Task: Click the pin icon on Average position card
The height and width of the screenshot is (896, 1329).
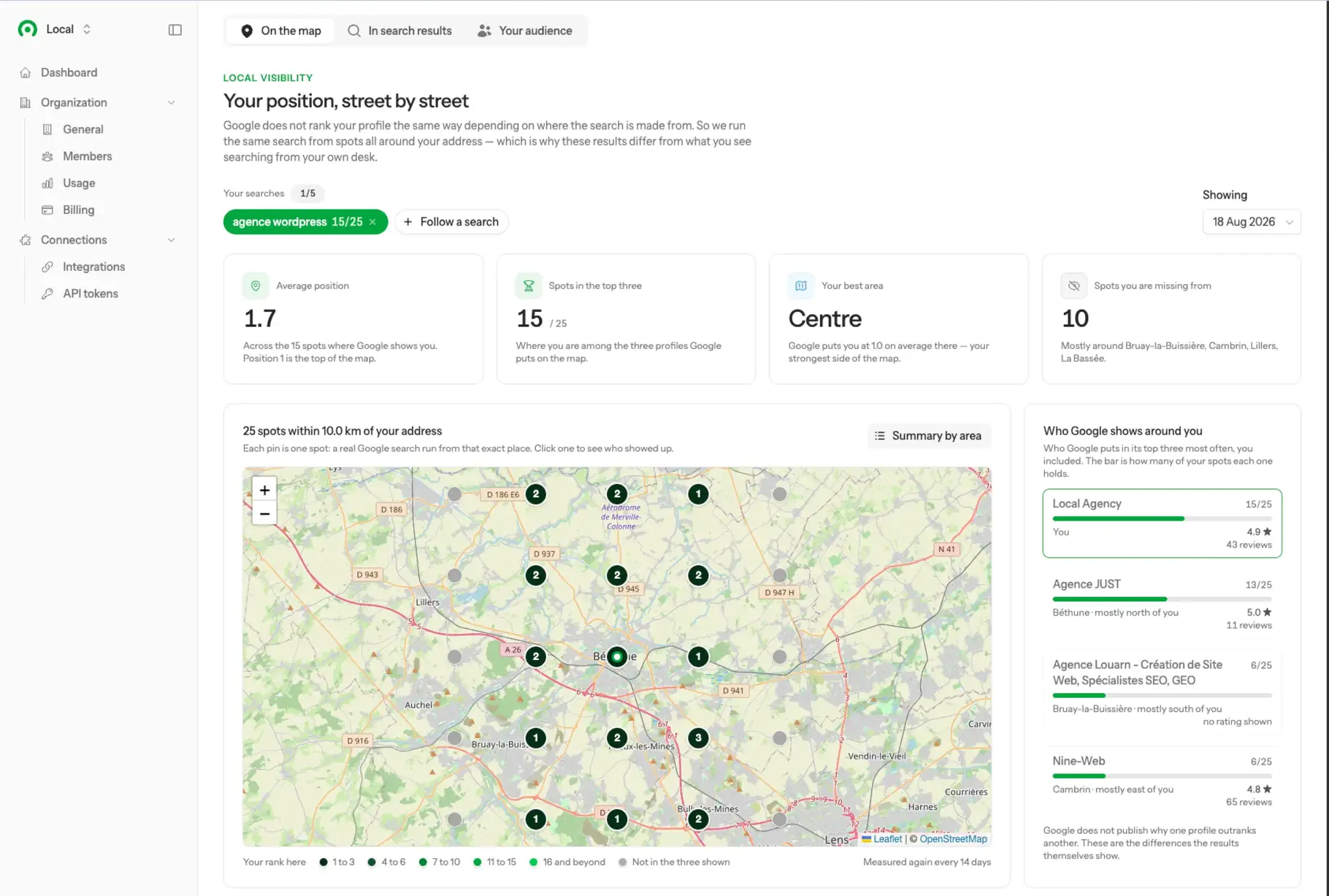Action: pyautogui.click(x=256, y=286)
